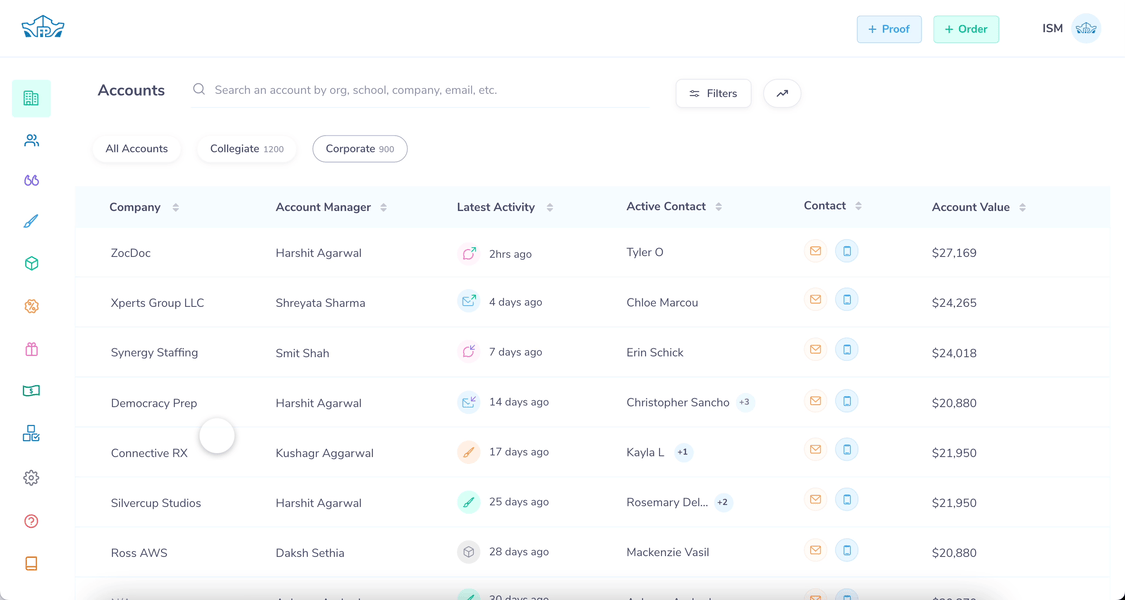Click the purple quotes sidebar icon

31,181
